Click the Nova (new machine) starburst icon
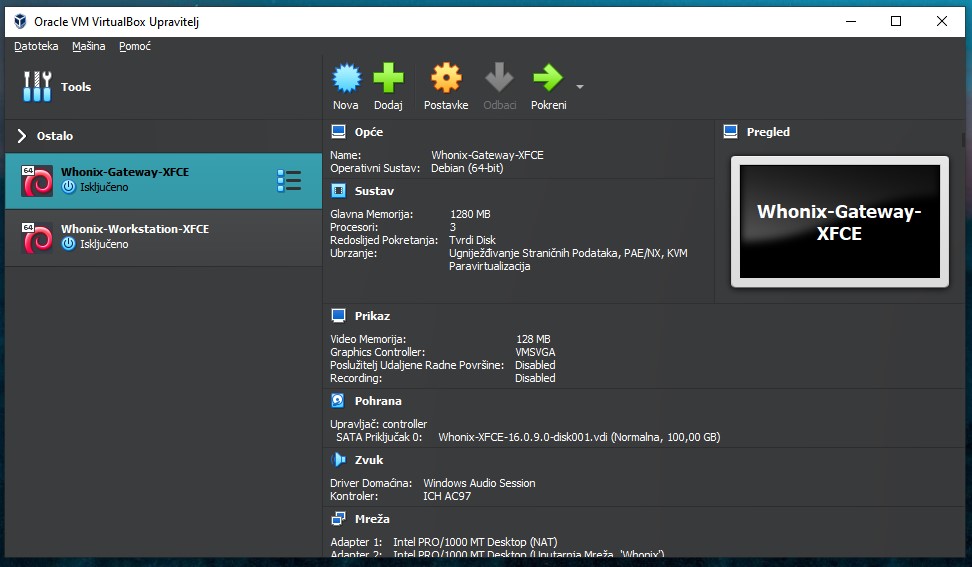Screen dimensions: 972x567 click(346, 78)
